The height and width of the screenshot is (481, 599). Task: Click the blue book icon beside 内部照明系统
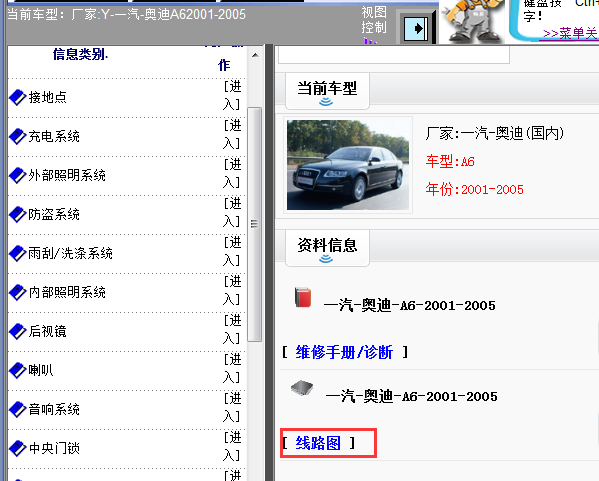click(17, 292)
